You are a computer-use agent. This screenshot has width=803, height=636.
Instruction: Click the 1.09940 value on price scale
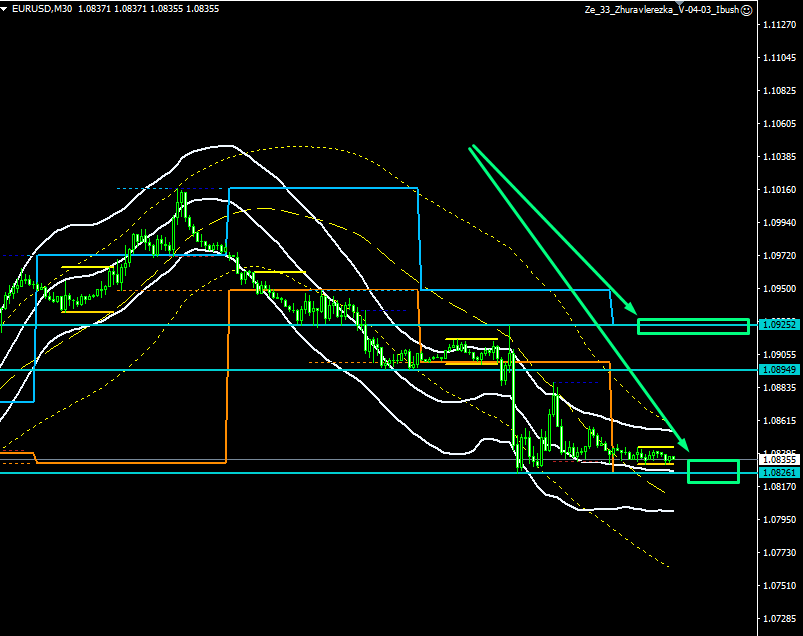click(779, 223)
